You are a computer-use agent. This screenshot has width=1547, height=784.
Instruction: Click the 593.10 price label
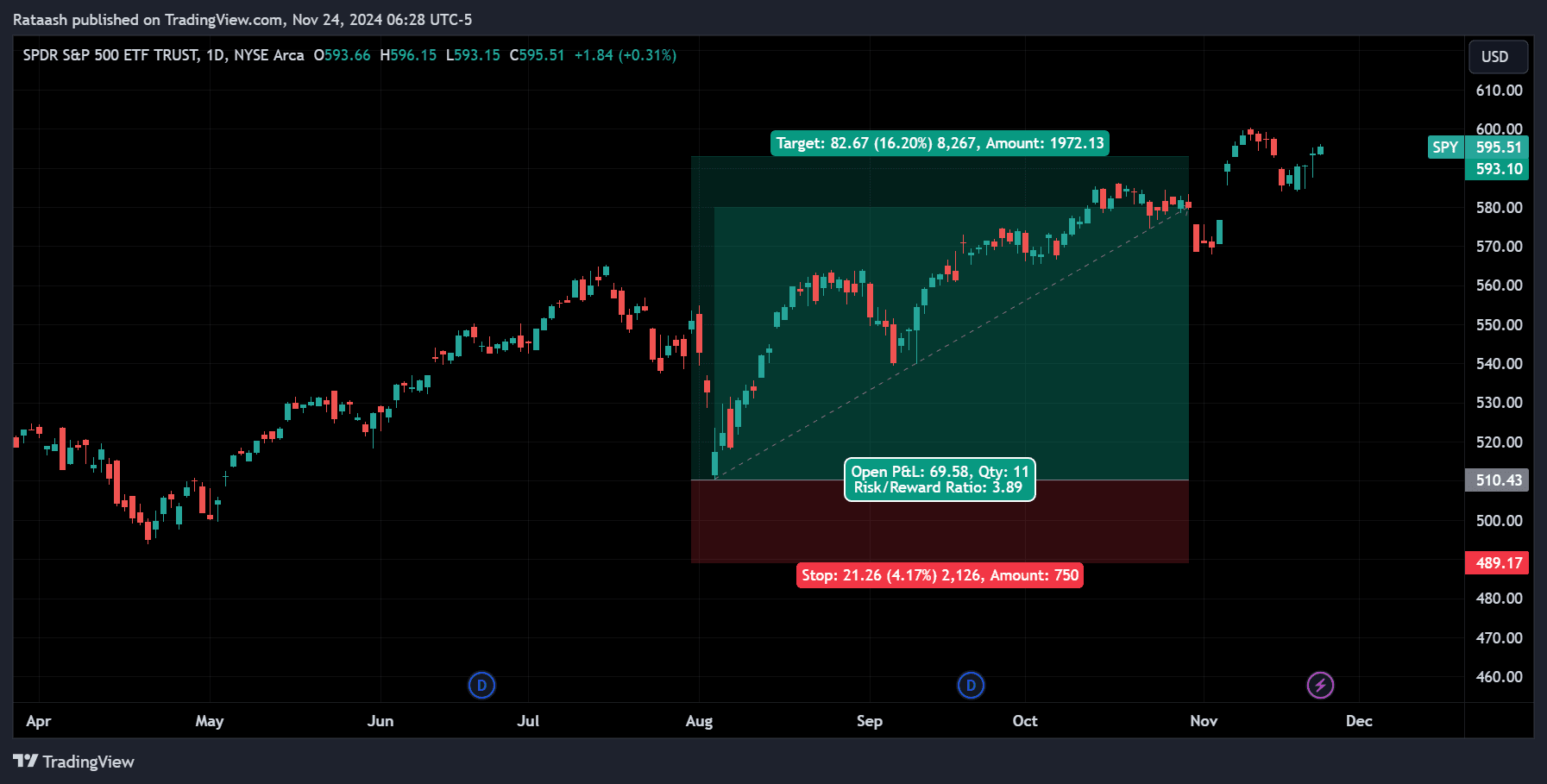pos(1497,169)
